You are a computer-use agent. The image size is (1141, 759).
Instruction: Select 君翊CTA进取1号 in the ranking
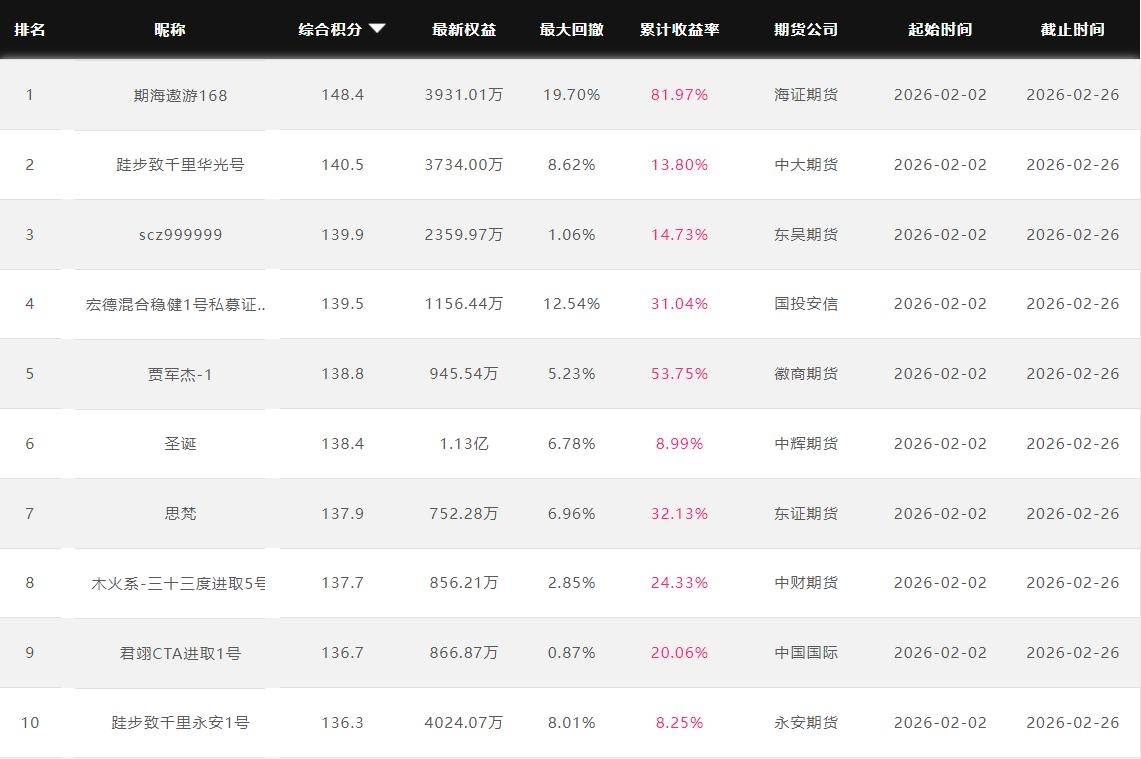(x=180, y=653)
